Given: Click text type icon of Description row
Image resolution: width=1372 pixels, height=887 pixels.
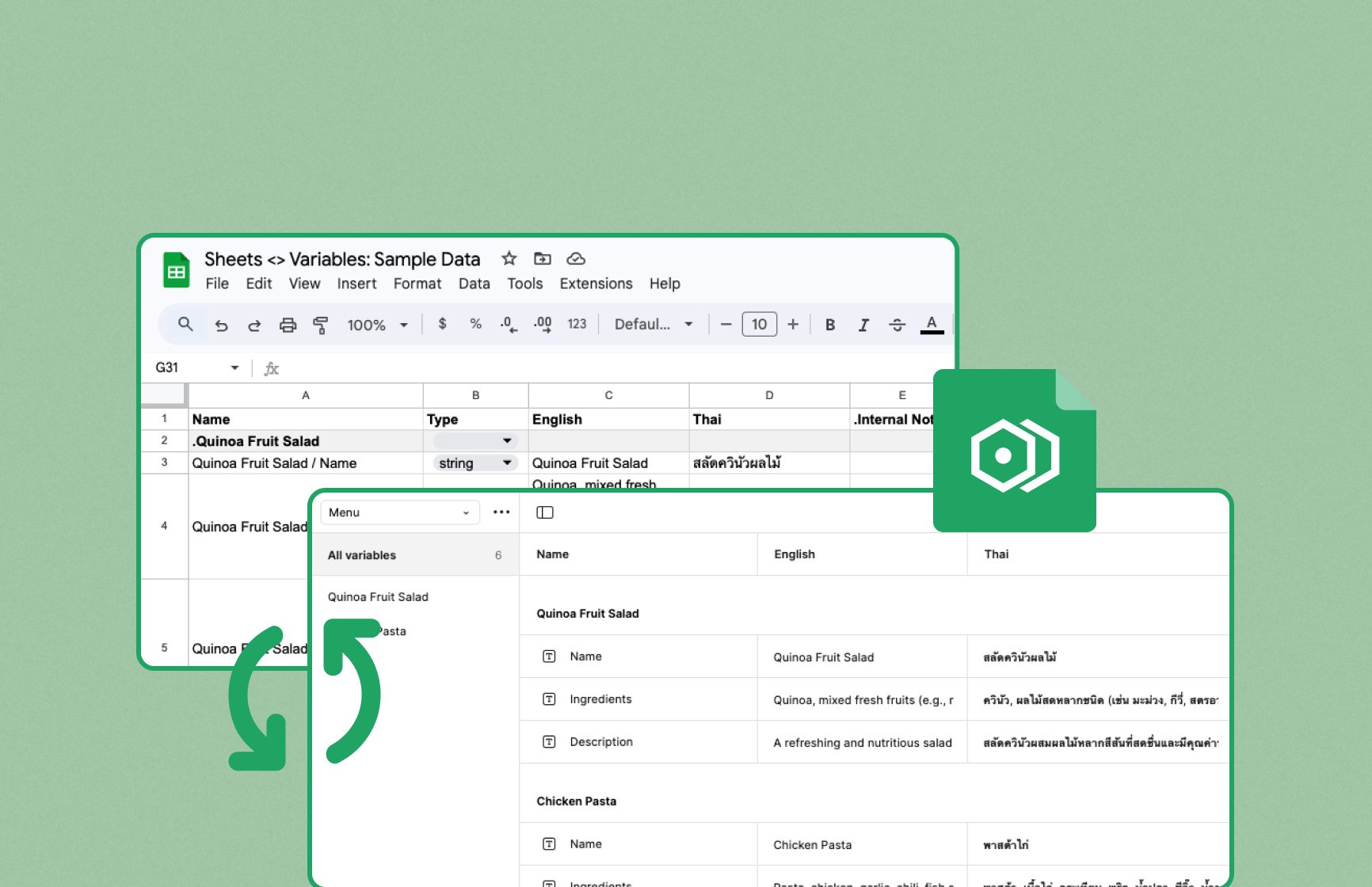Looking at the screenshot, I should click(x=549, y=741).
